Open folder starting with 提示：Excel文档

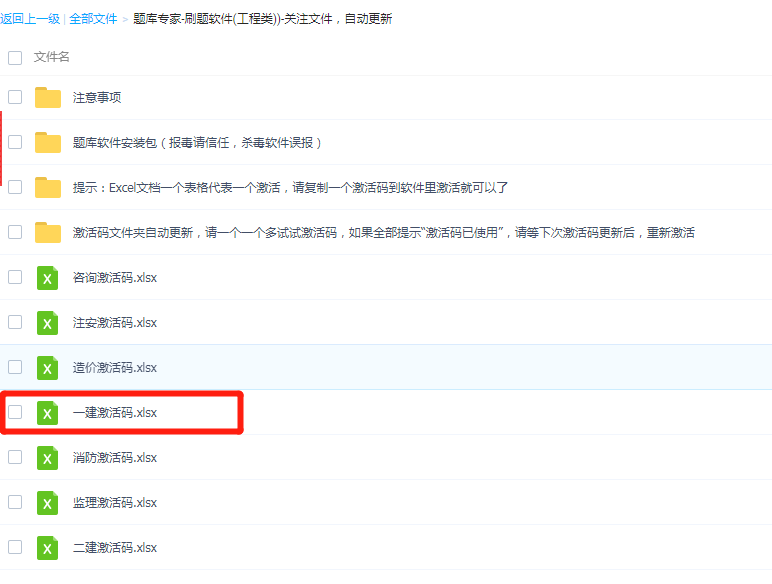click(290, 187)
